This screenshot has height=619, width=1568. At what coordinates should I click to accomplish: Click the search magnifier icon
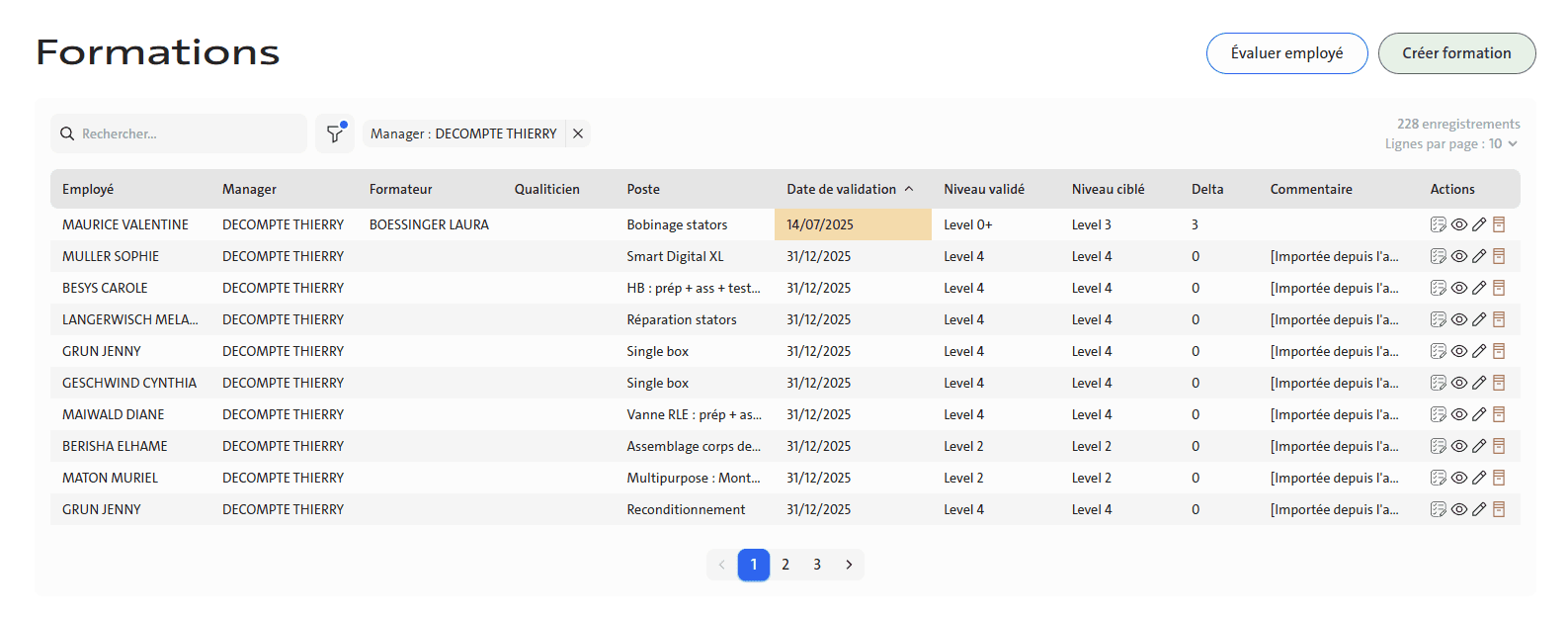(67, 133)
